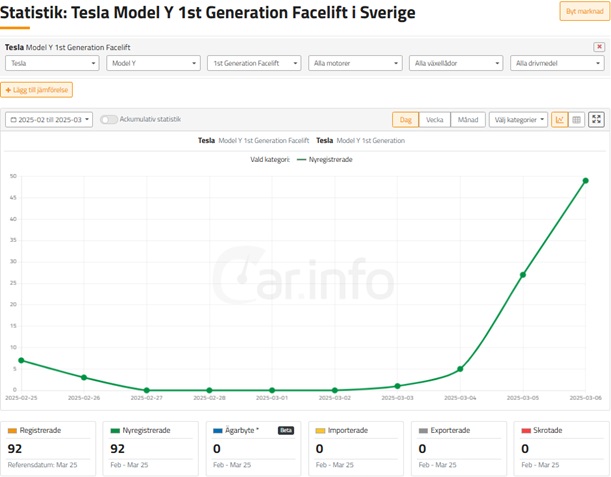Open the date range 2025-02 till 2025-03 picker

[x=49, y=120]
